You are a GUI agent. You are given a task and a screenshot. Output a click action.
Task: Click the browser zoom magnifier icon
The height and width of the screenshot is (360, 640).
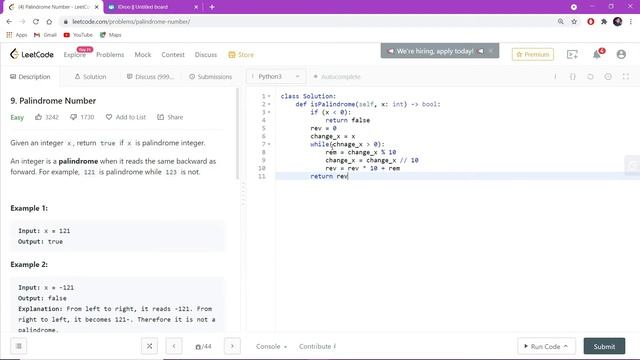pos(561,22)
